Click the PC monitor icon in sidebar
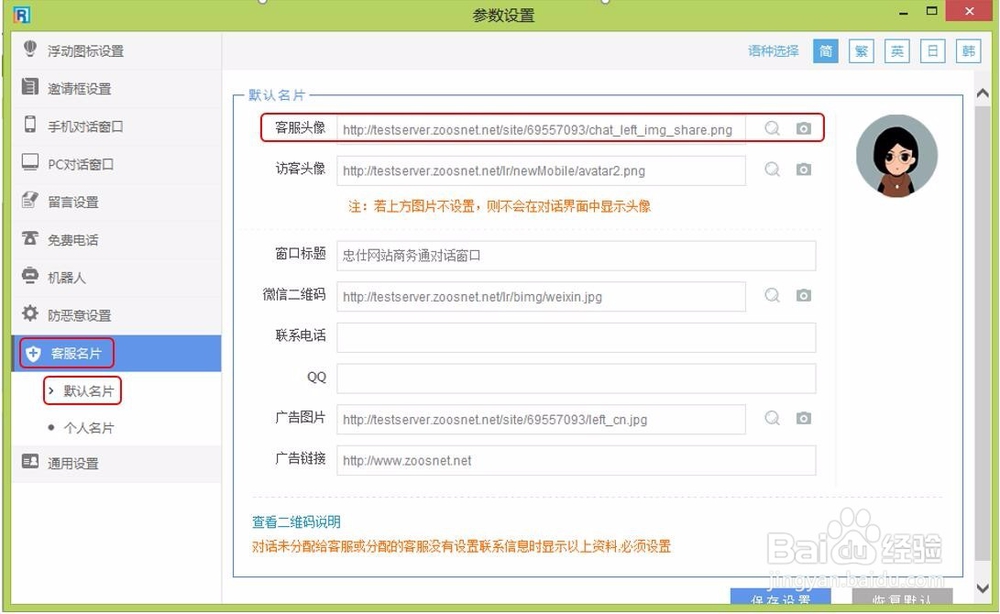This screenshot has width=1000, height=614. 30,162
